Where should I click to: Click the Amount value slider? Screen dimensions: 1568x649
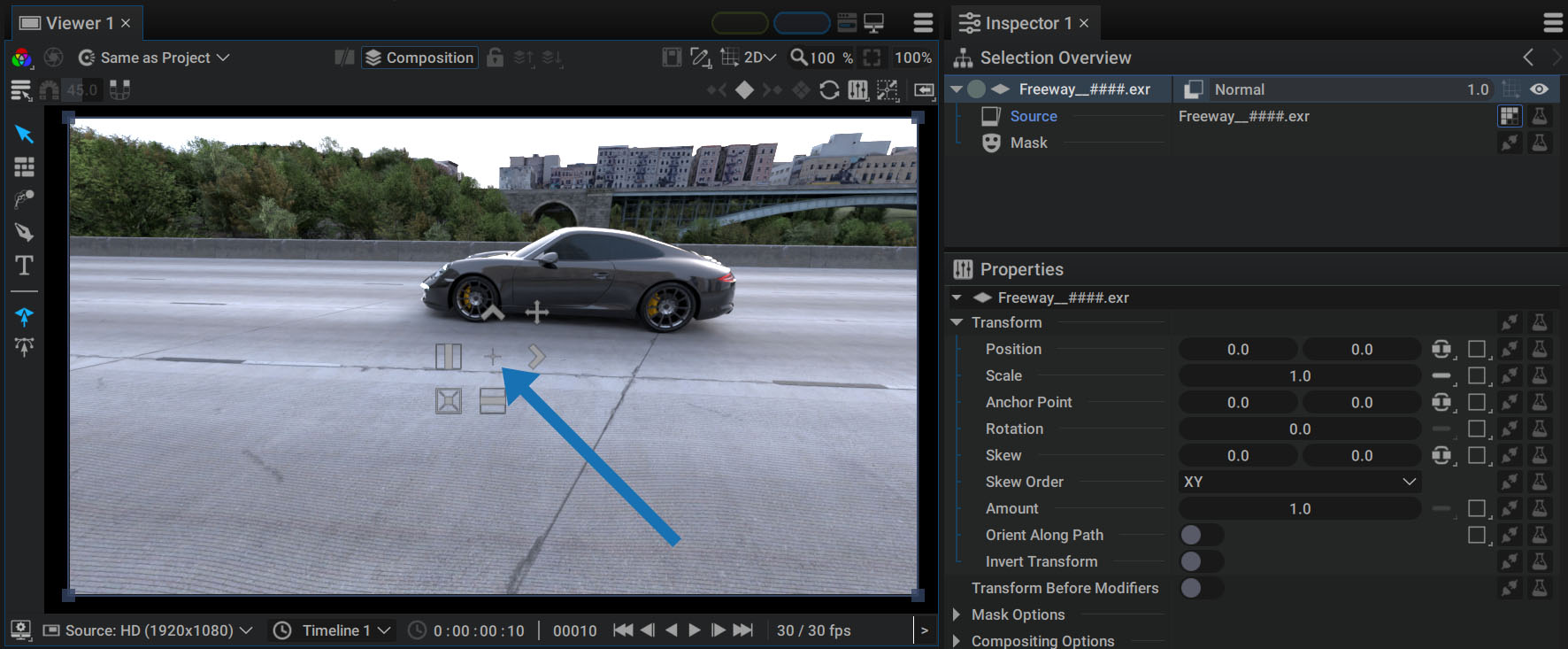1300,508
